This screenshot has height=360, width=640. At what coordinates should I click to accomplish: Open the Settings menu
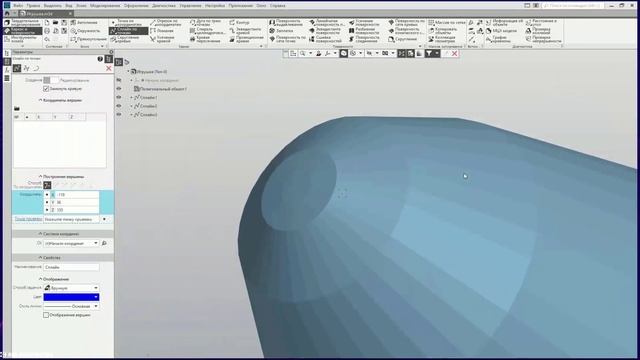[215, 6]
